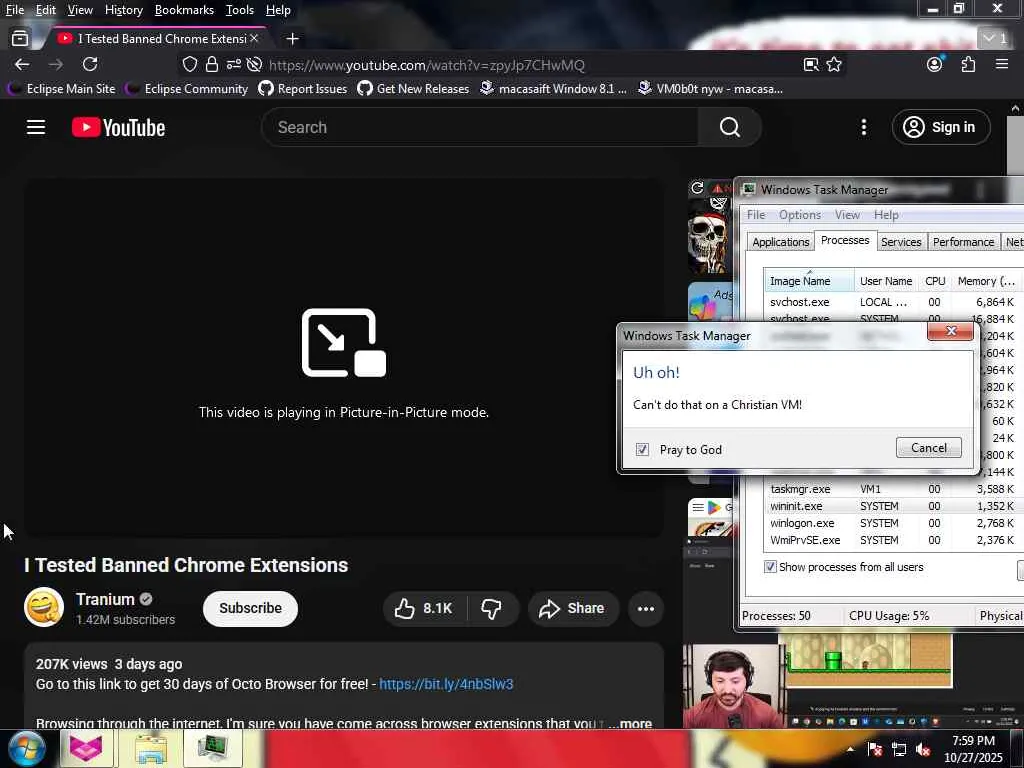Subscribe to Tranium channel
The height and width of the screenshot is (768, 1024).
click(x=250, y=609)
